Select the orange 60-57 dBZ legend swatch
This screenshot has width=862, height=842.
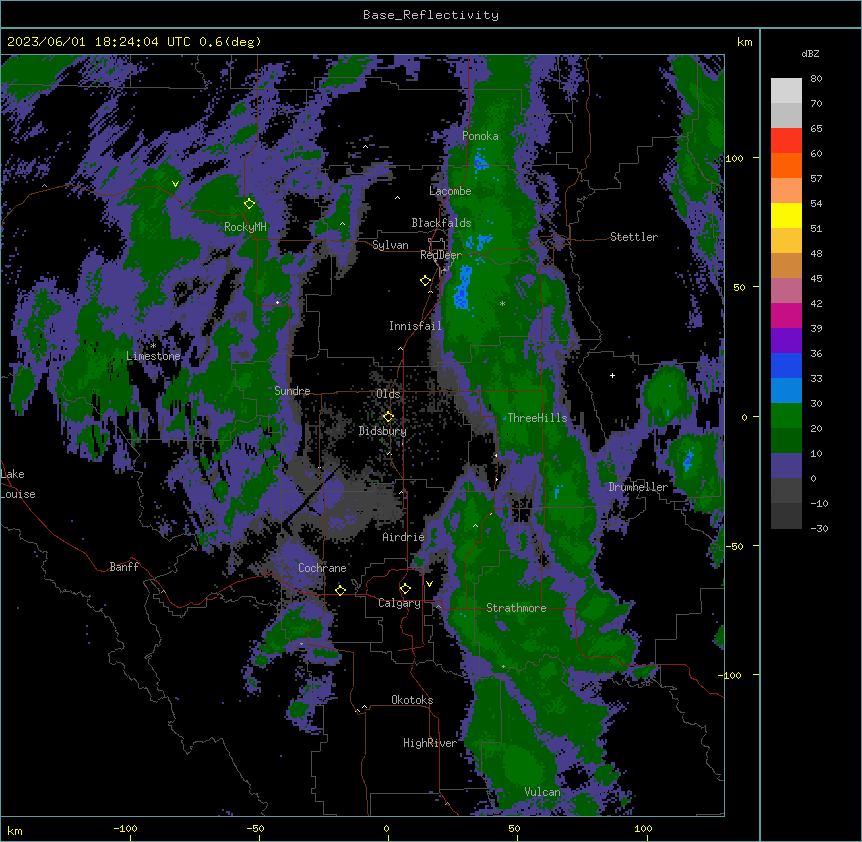(786, 165)
